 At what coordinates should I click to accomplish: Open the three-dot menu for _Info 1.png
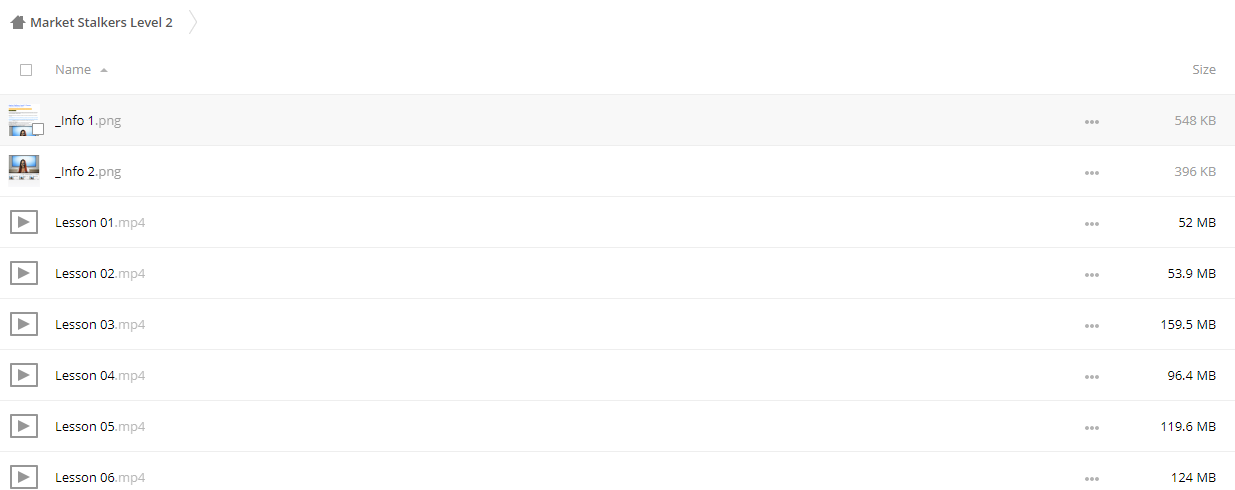[1092, 121]
